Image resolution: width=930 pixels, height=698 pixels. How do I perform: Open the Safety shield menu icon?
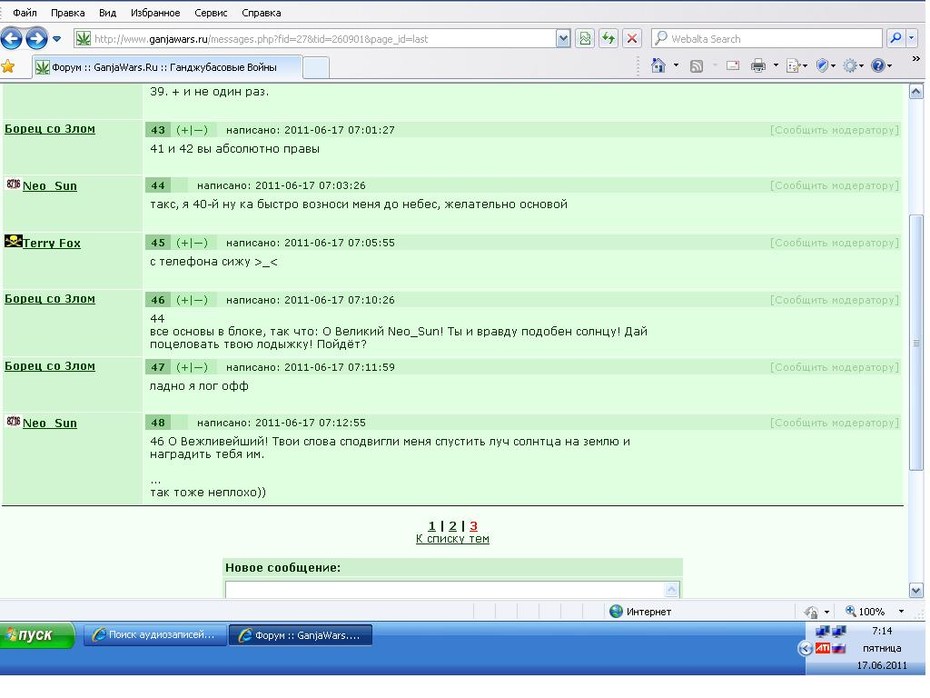click(x=824, y=66)
